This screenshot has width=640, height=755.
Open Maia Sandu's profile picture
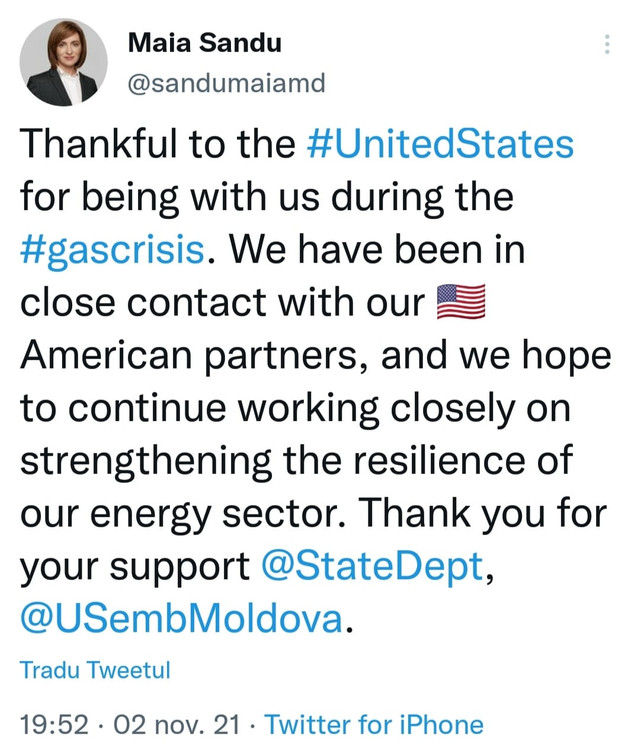click(x=63, y=62)
